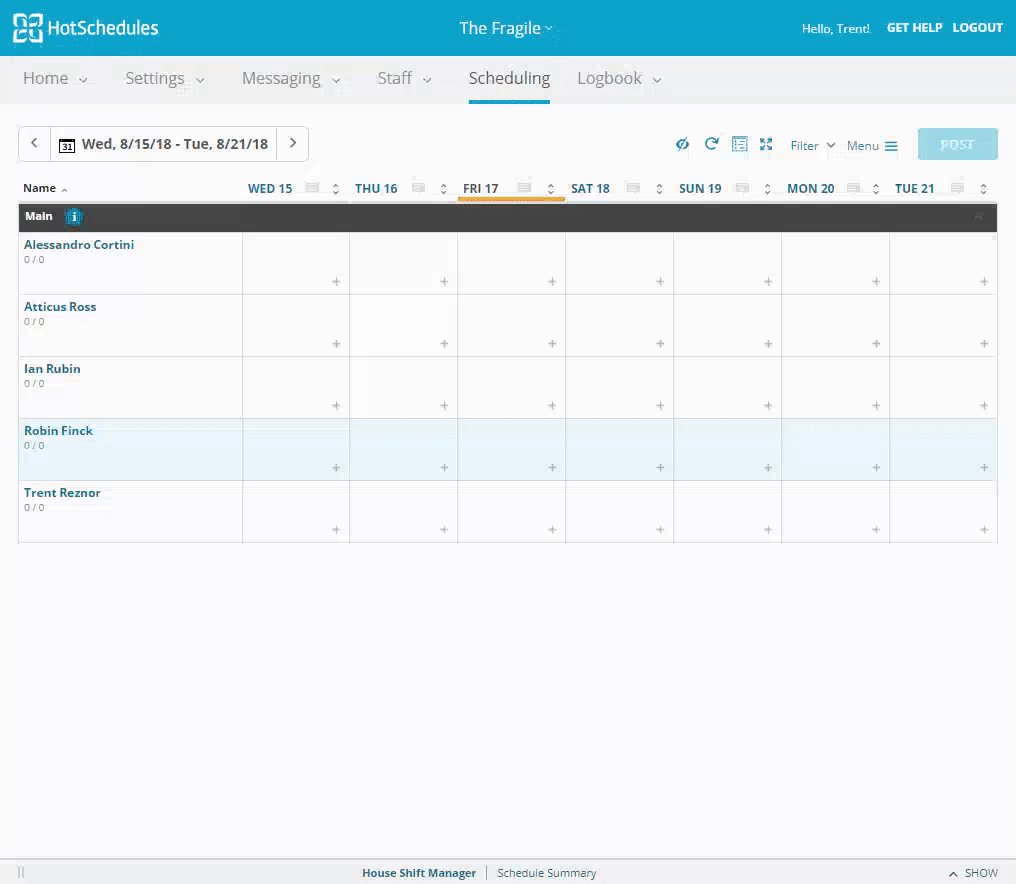Add shift for Trent Reznor on SUN 19
The height and width of the screenshot is (884, 1016).
point(768,529)
